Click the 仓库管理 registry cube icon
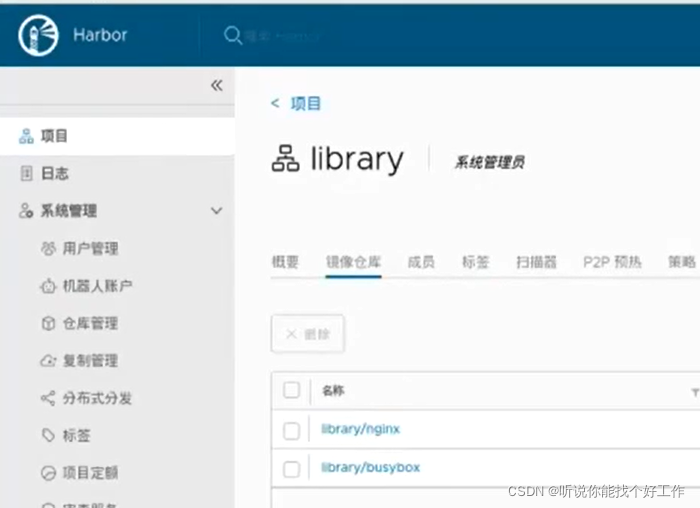This screenshot has width=700, height=508. pos(48,323)
